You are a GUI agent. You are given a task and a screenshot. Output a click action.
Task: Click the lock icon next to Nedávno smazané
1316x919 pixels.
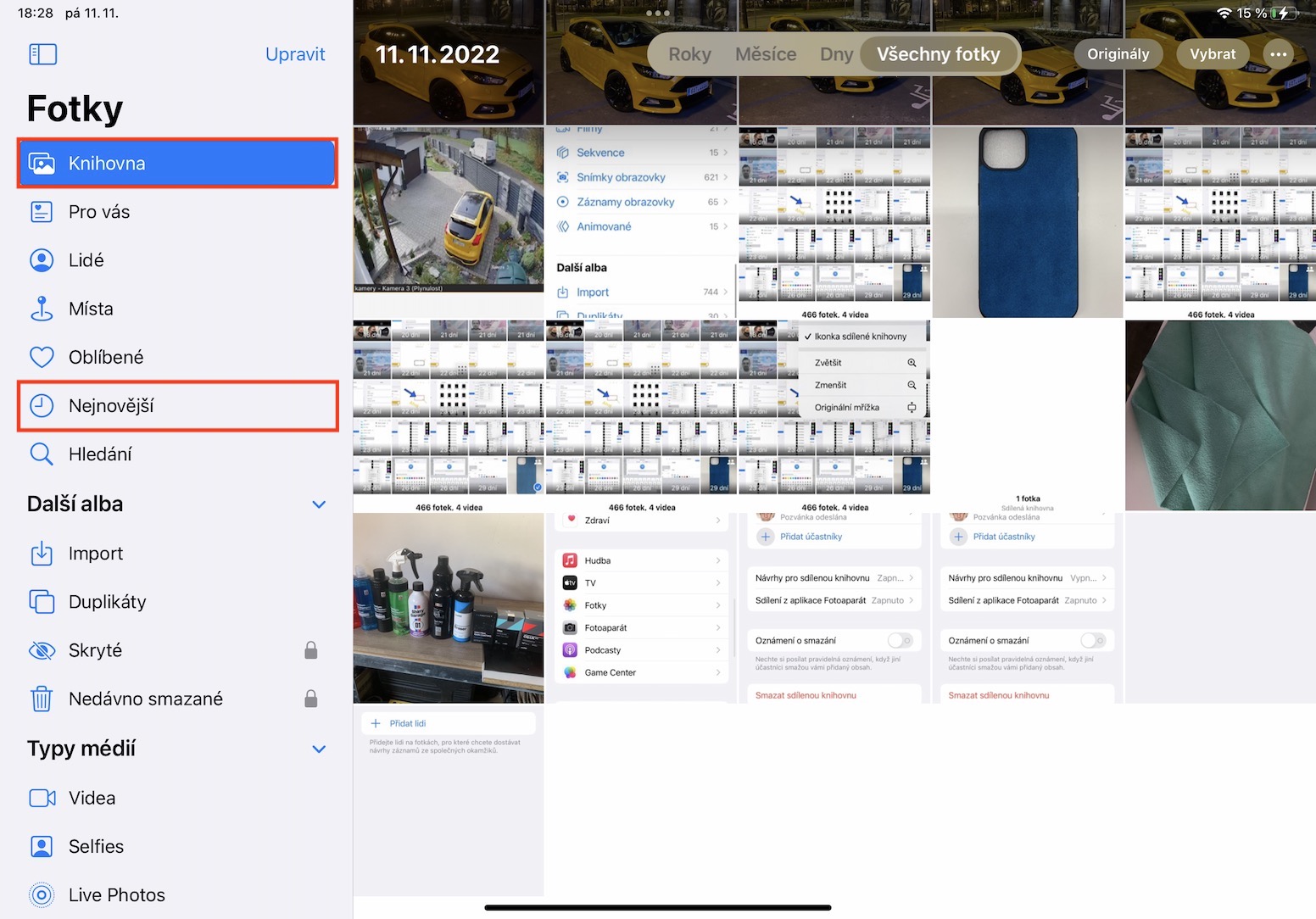pyautogui.click(x=311, y=699)
